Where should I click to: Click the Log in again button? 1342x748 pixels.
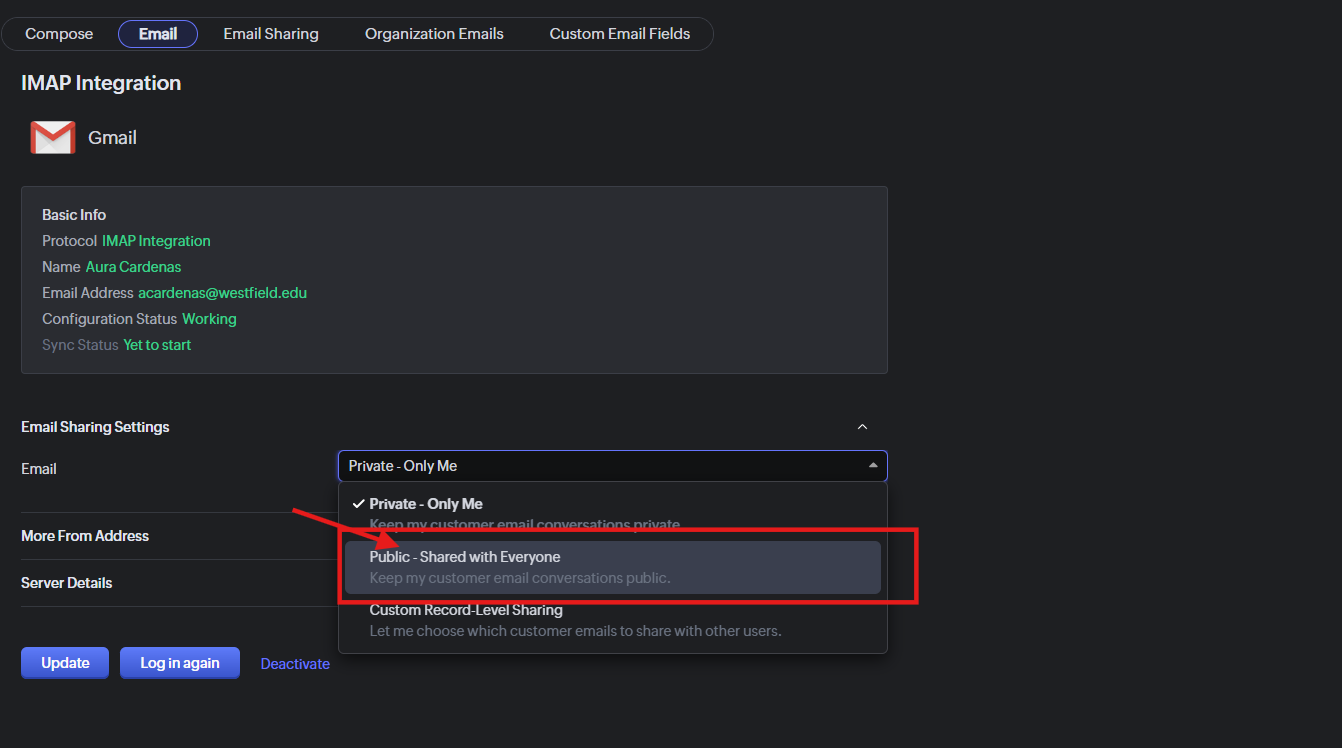coord(180,663)
